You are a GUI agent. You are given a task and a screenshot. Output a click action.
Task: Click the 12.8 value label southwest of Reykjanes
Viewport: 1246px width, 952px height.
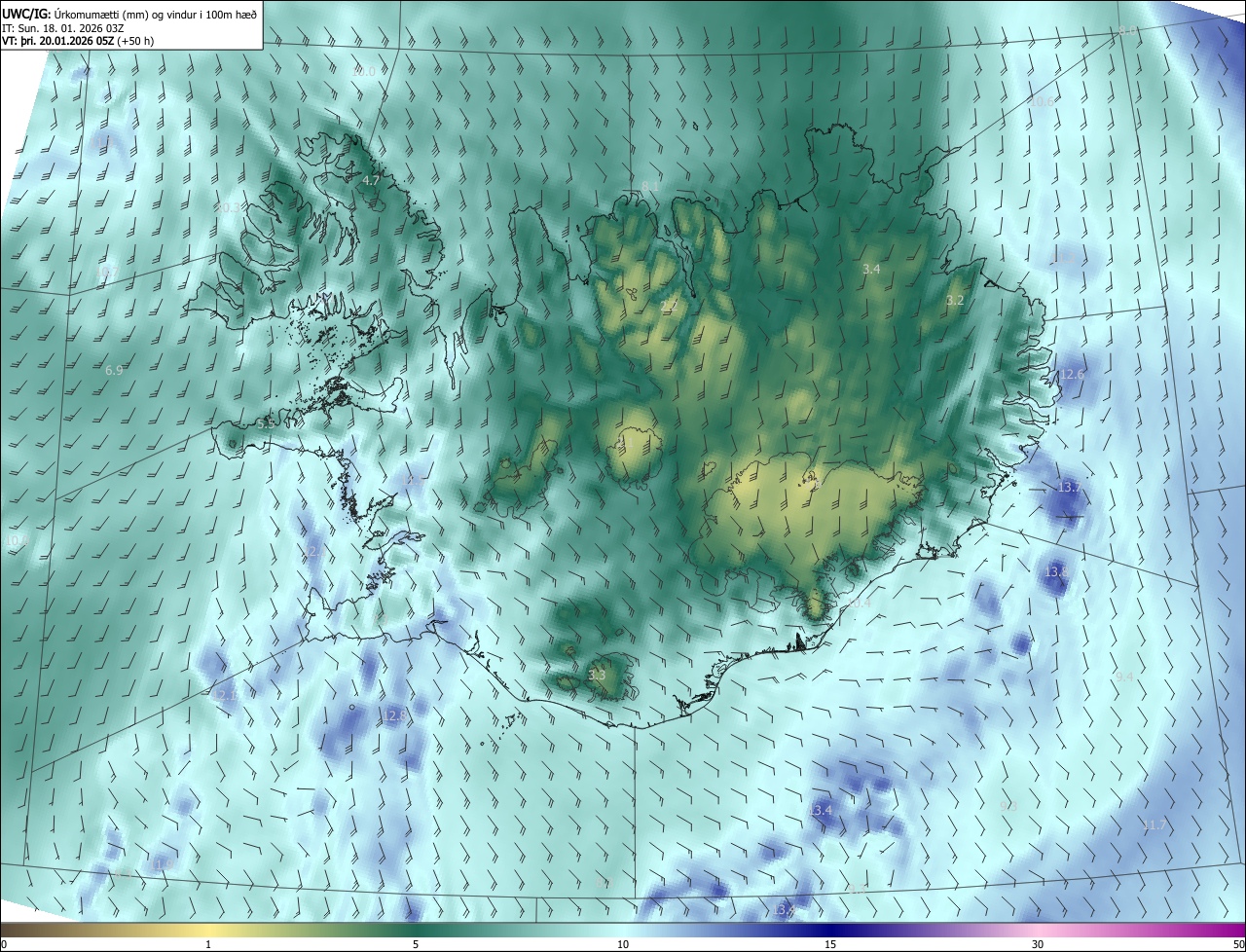click(x=394, y=716)
